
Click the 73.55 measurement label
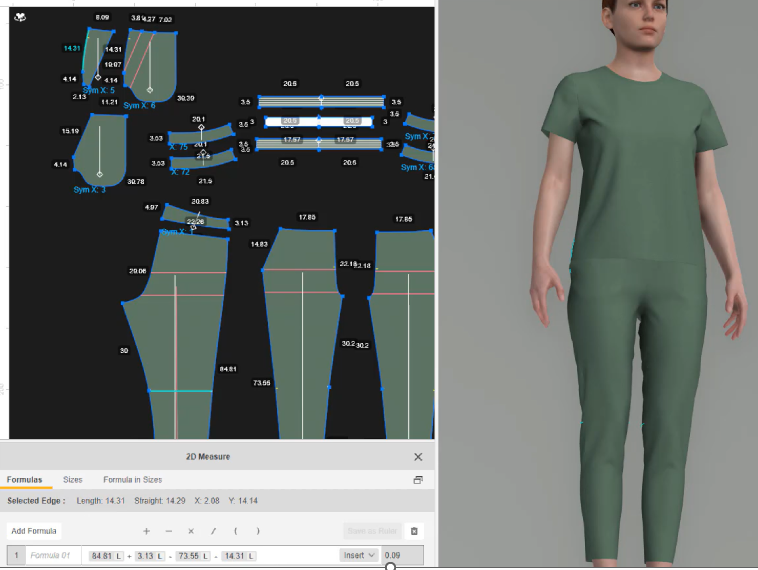tap(262, 383)
